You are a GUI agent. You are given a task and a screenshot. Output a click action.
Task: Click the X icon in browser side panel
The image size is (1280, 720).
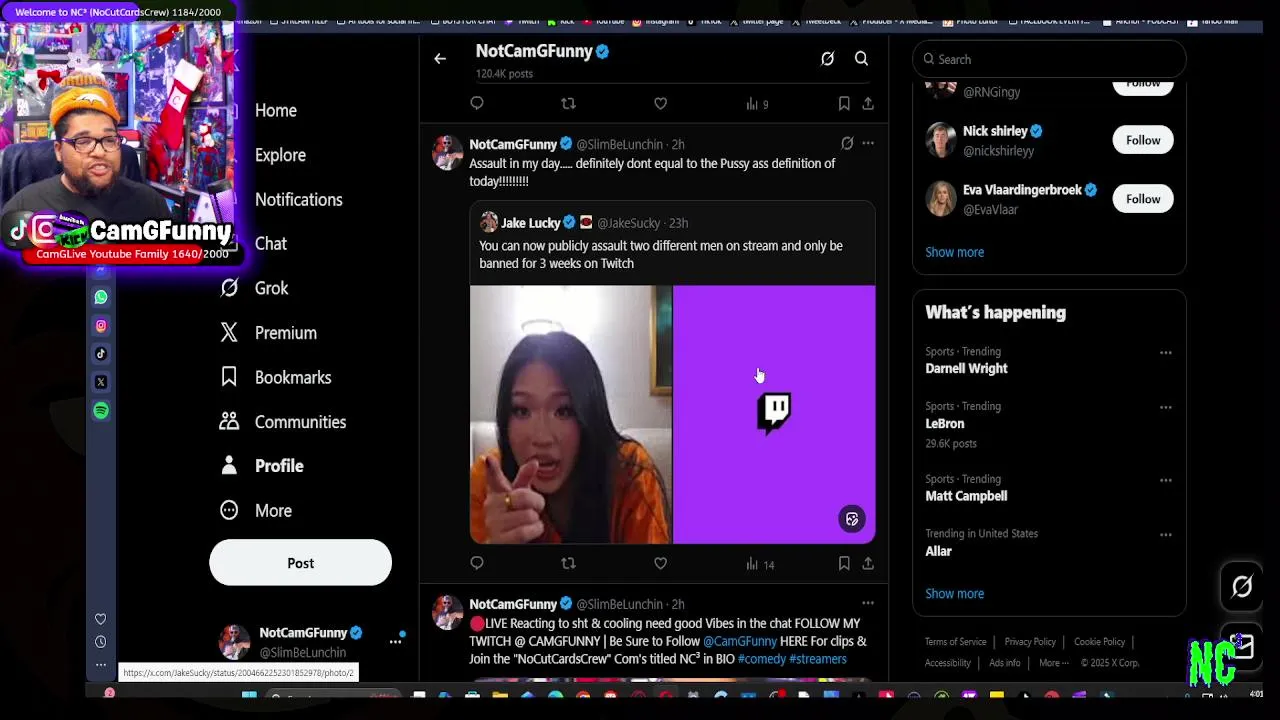pyautogui.click(x=101, y=382)
